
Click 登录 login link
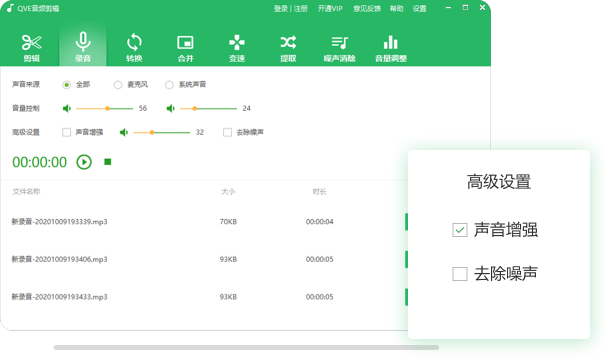[280, 9]
